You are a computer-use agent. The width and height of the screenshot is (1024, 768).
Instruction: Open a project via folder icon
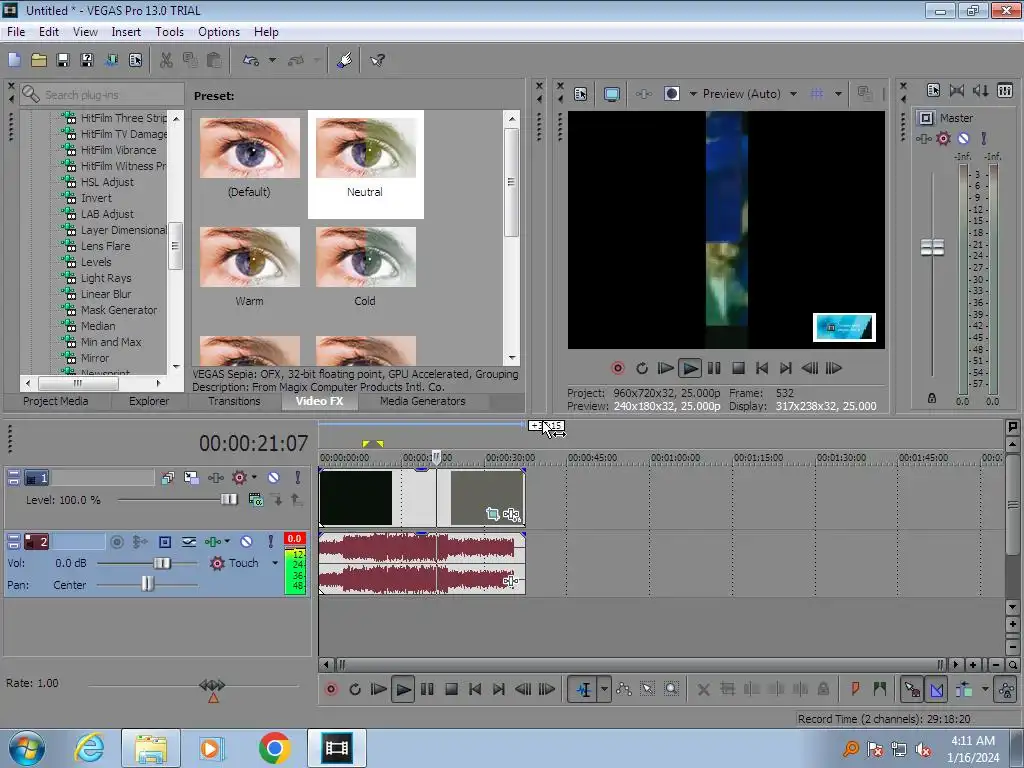click(39, 60)
